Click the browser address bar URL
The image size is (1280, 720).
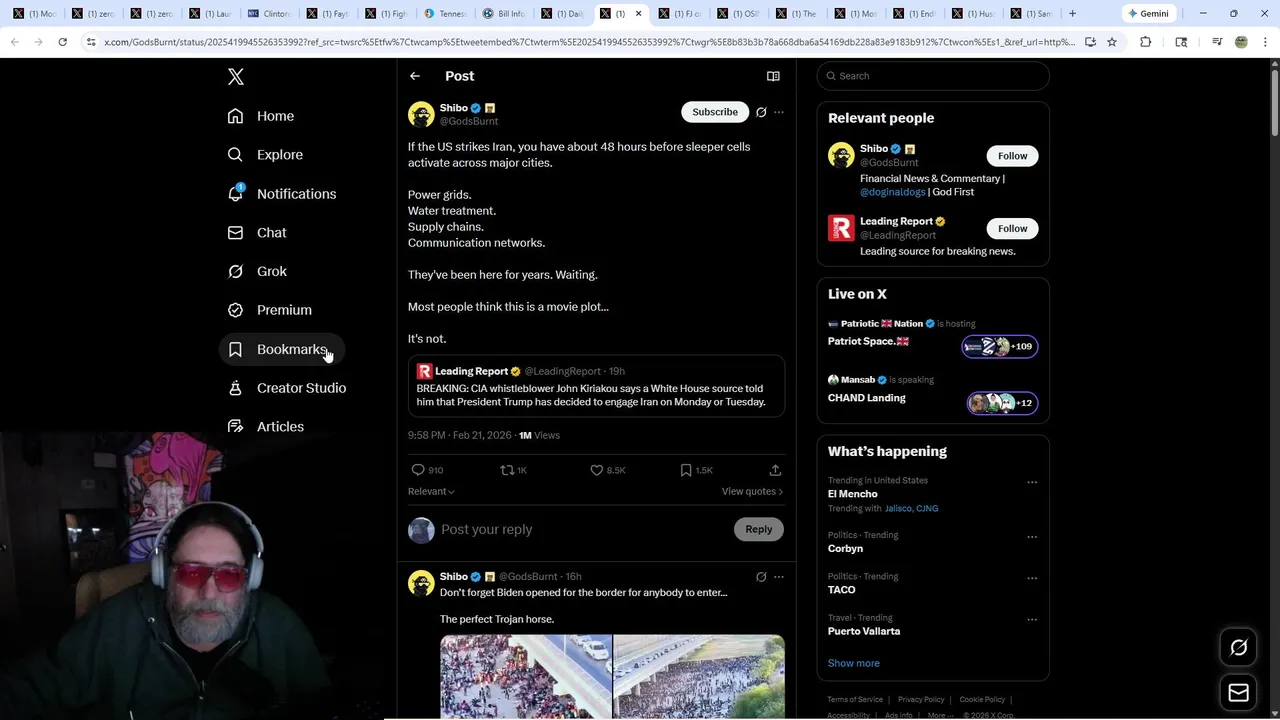tap(589, 42)
